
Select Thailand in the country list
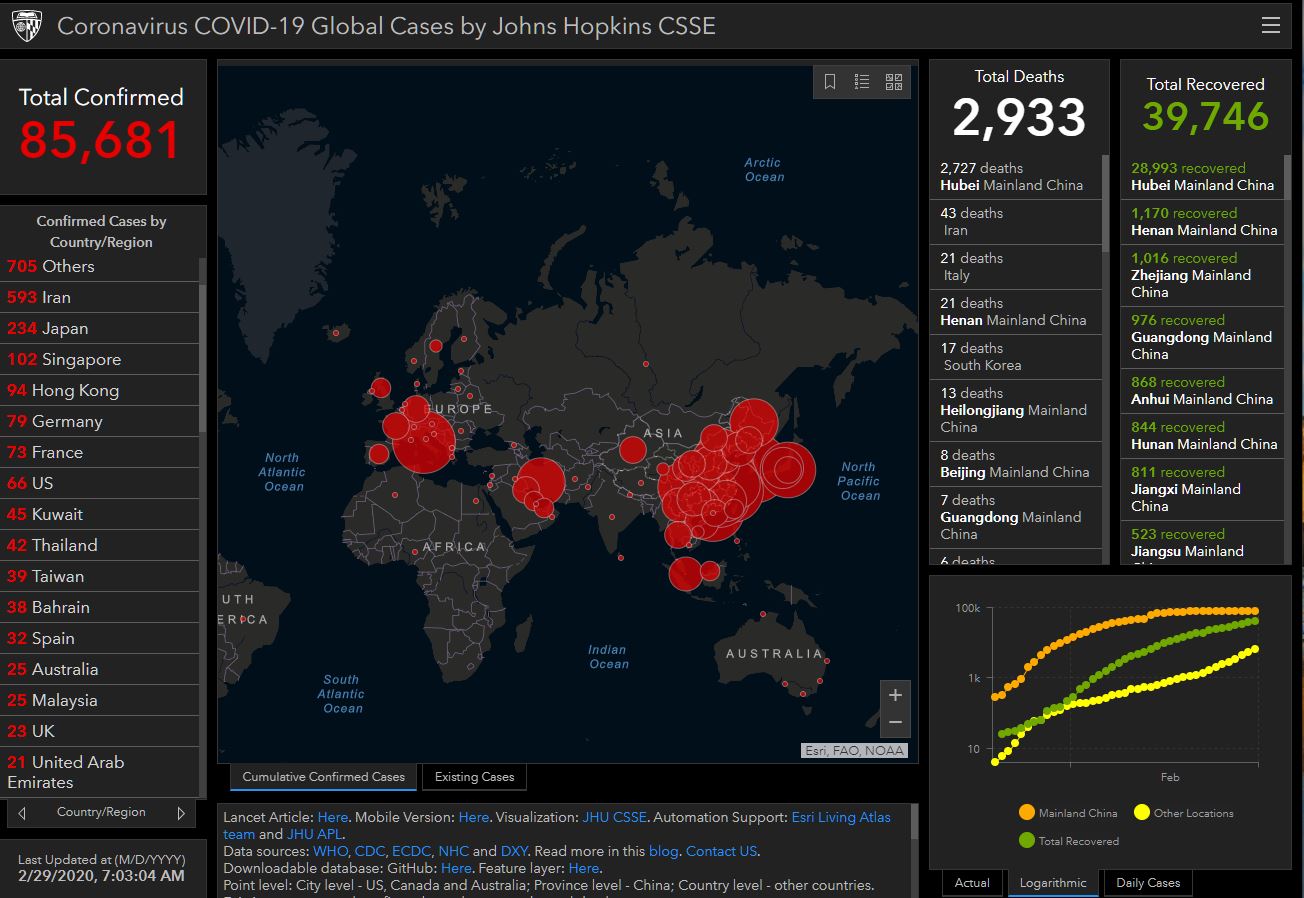100,545
